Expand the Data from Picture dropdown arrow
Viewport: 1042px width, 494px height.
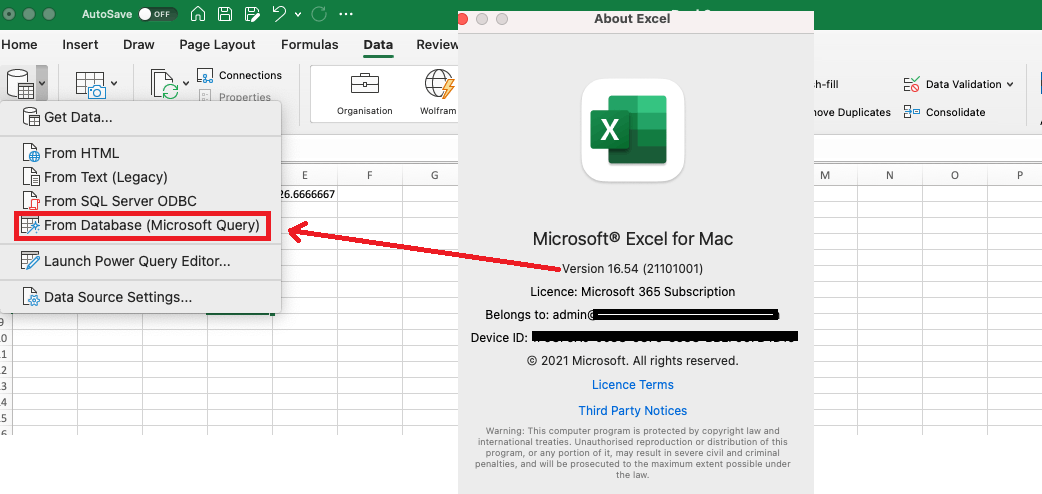[114, 83]
